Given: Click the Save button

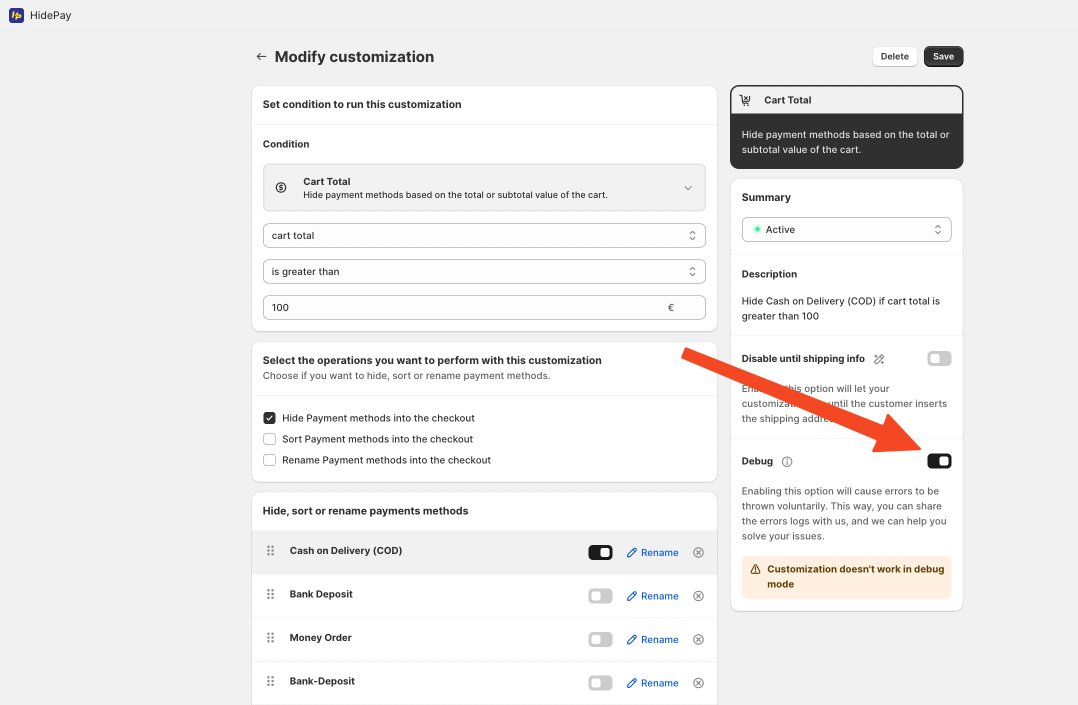Looking at the screenshot, I should click(943, 56).
